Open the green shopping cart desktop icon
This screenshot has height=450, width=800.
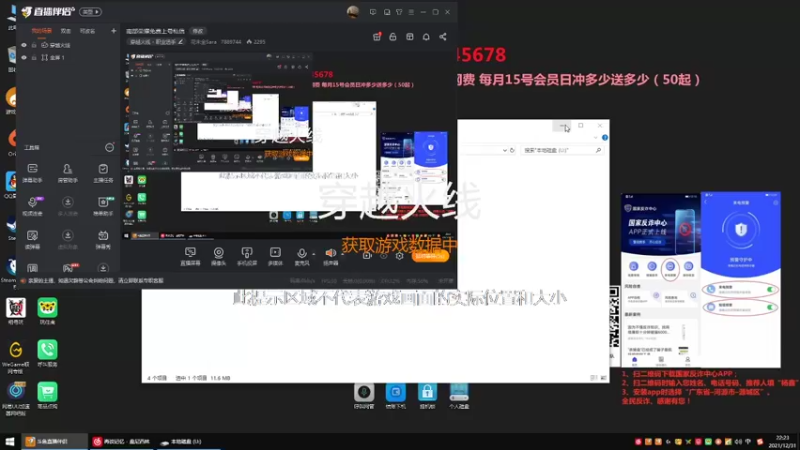(47, 395)
